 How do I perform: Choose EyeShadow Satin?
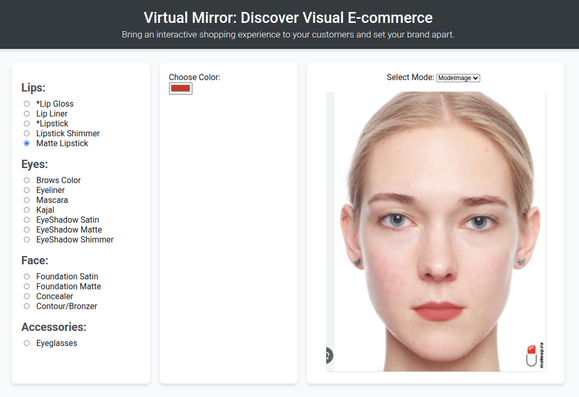click(x=27, y=220)
